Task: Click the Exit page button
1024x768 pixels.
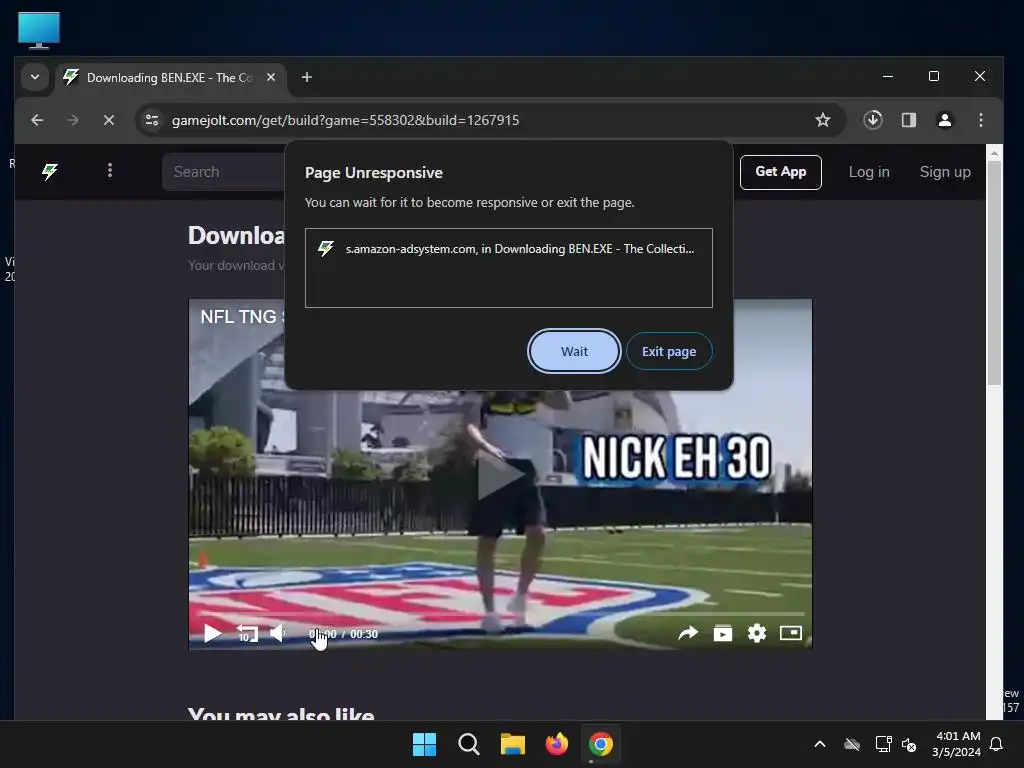Action: click(x=669, y=351)
